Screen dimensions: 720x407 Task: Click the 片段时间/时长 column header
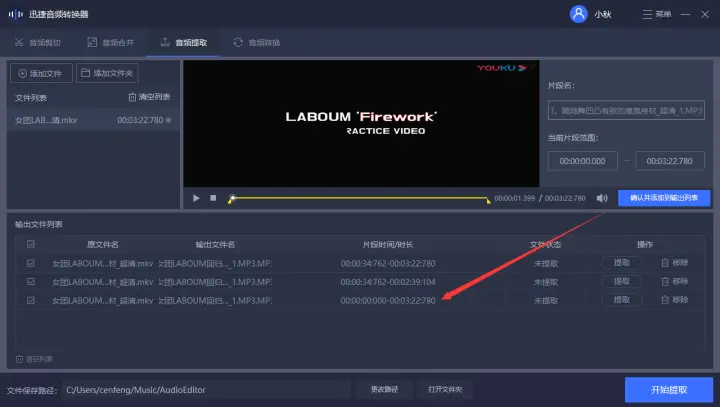click(x=388, y=244)
